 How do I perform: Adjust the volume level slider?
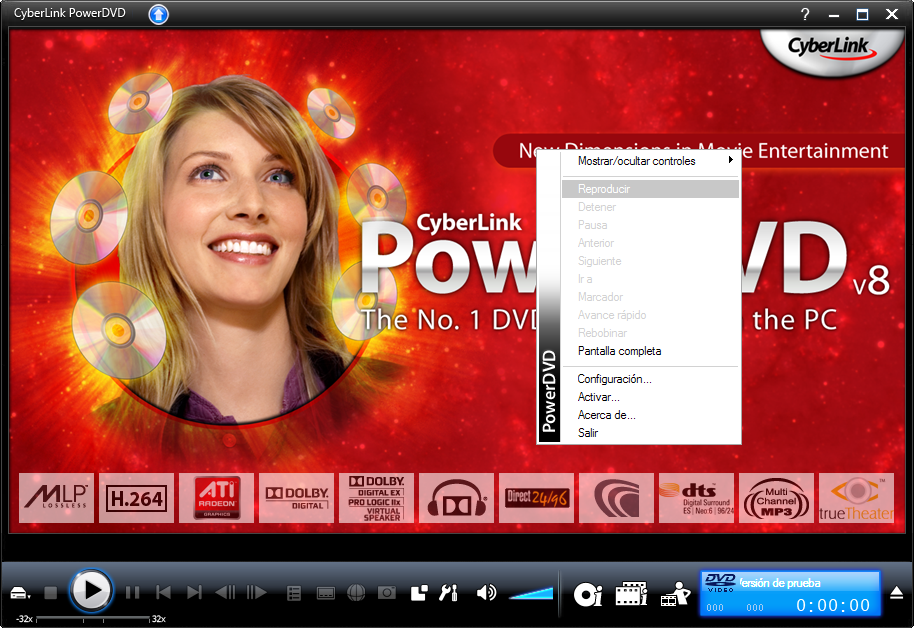(x=531, y=593)
